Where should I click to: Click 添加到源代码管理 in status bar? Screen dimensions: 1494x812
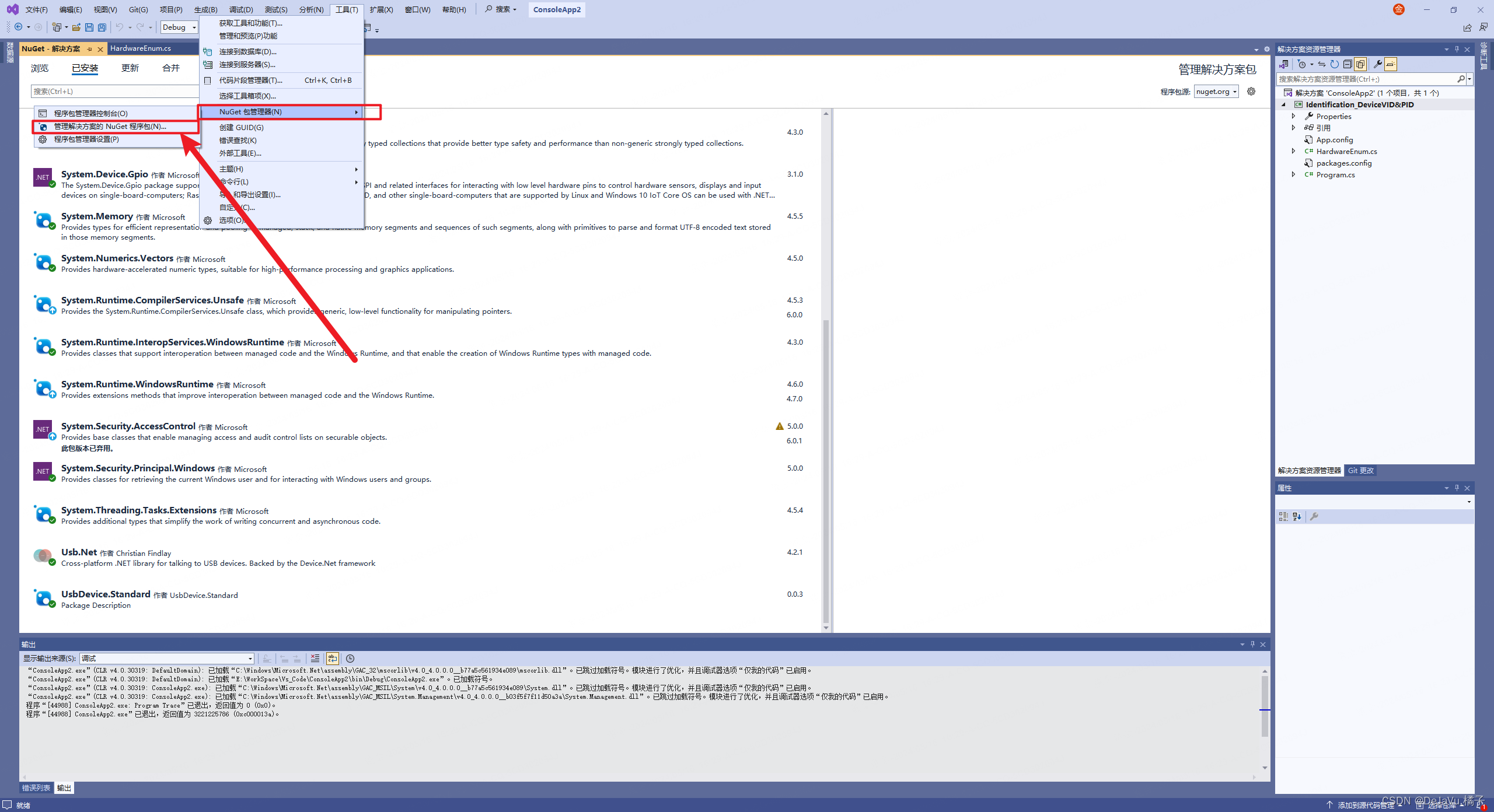[x=1365, y=805]
